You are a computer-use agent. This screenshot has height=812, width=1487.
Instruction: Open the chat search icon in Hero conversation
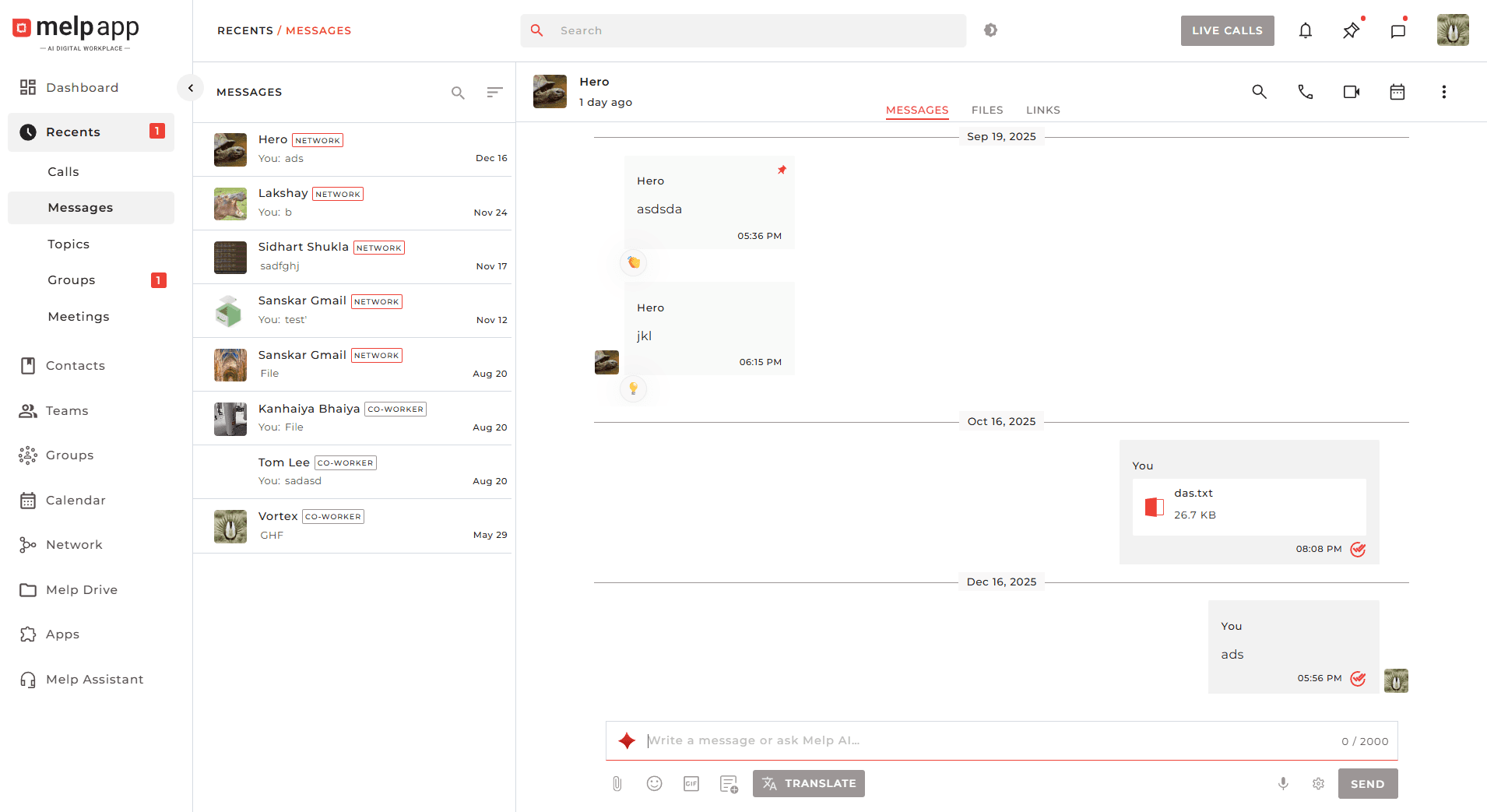click(1259, 91)
